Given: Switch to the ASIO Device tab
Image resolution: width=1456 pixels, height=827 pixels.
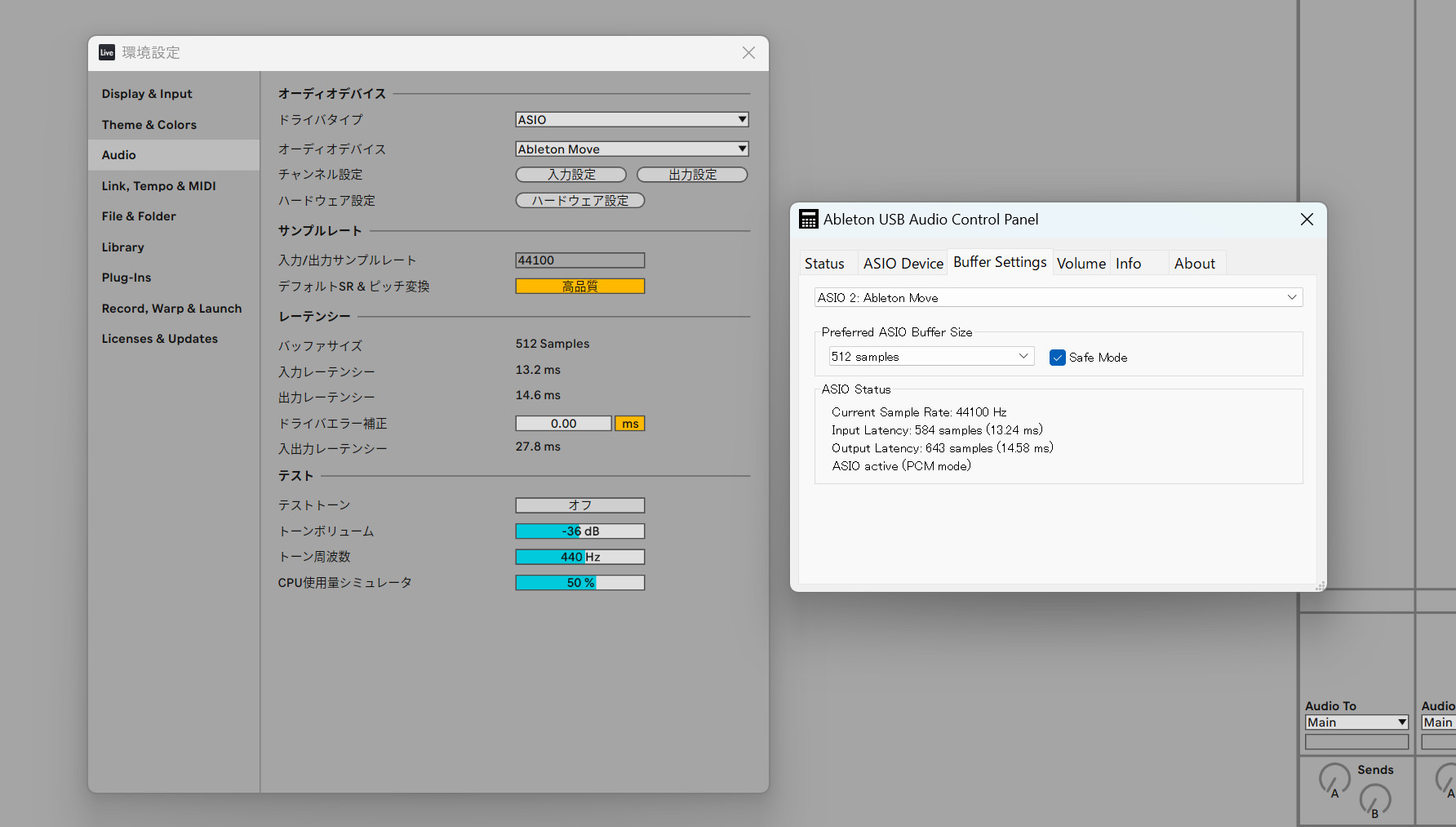Looking at the screenshot, I should [x=903, y=264].
